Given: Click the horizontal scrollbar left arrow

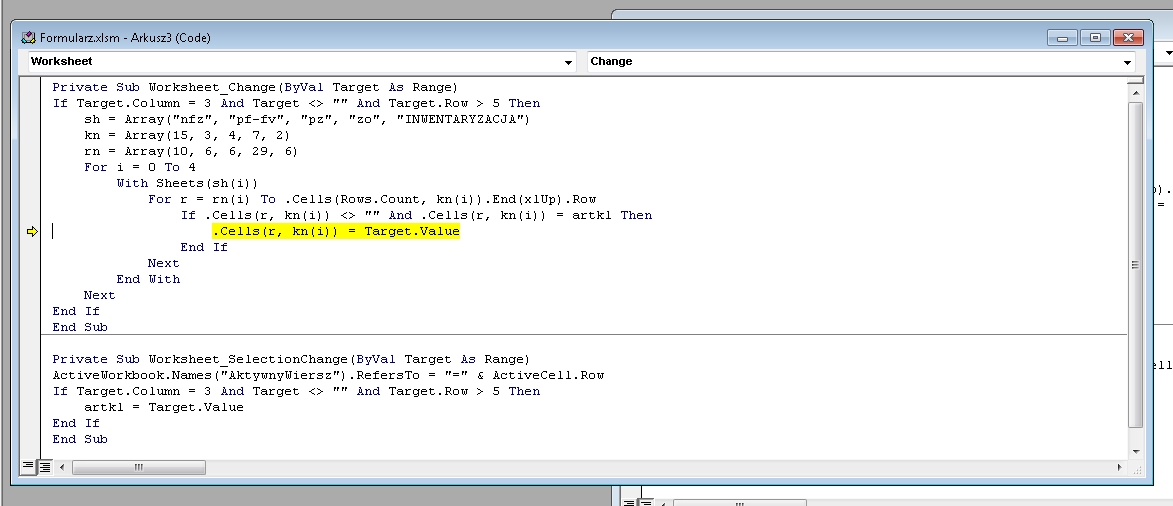Looking at the screenshot, I should [62, 467].
